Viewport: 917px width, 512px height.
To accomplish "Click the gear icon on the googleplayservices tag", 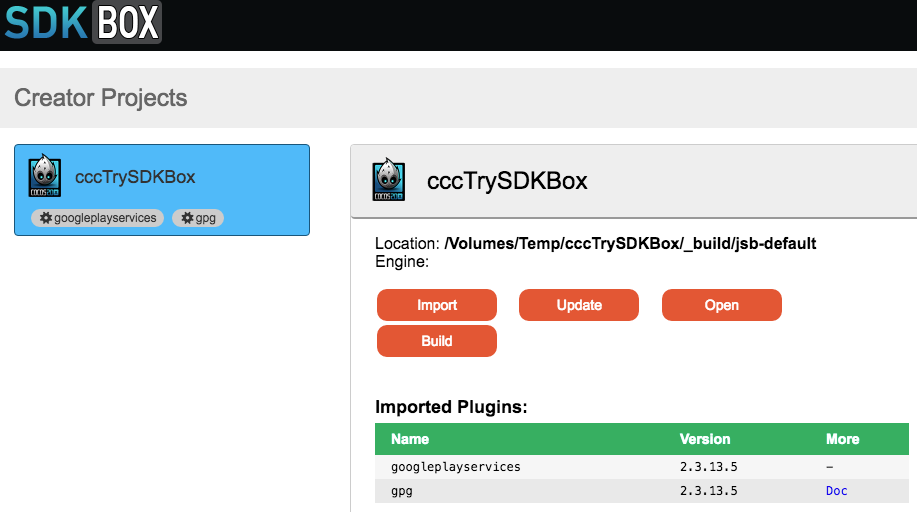I will coord(45,218).
